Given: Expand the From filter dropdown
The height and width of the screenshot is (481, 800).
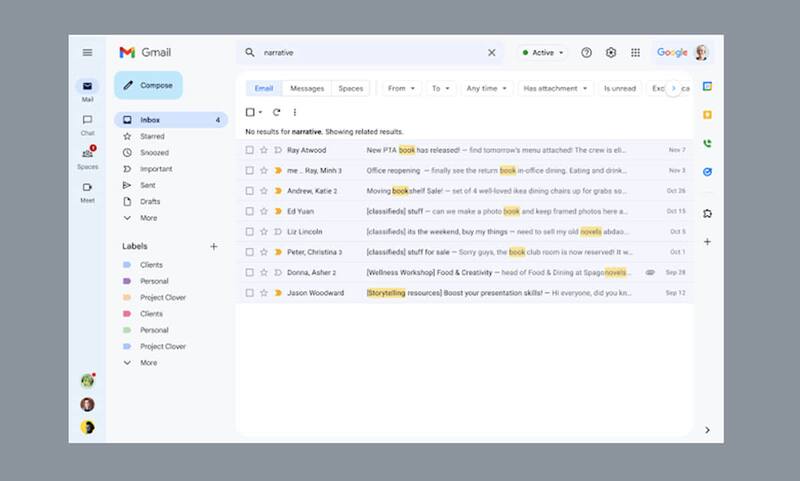Looking at the screenshot, I should click(402, 88).
